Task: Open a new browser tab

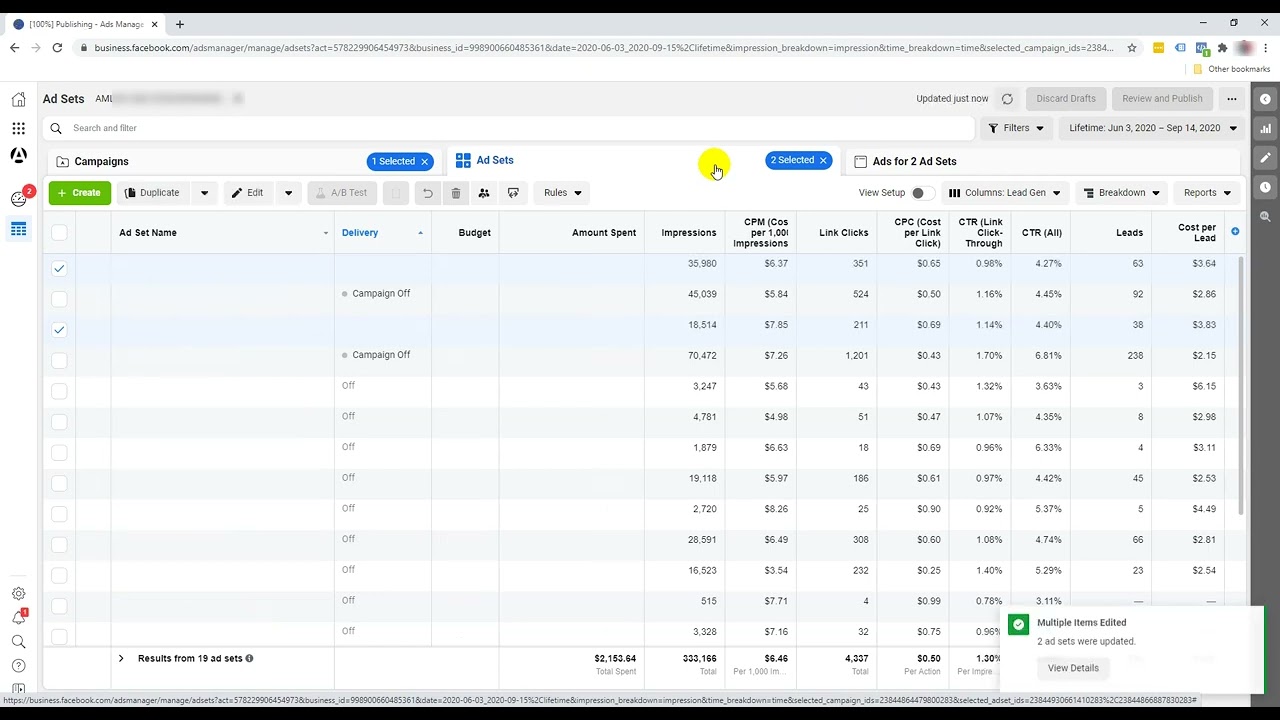Action: point(180,24)
